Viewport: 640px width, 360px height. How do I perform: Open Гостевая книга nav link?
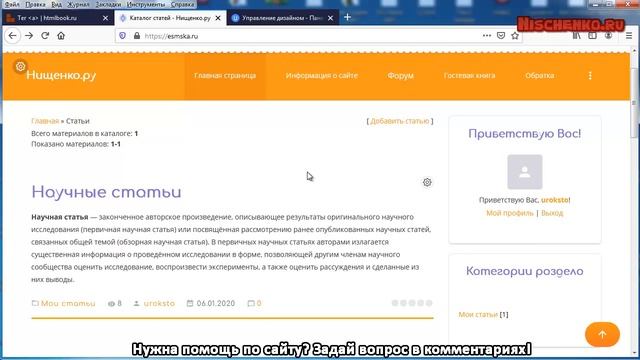469,76
